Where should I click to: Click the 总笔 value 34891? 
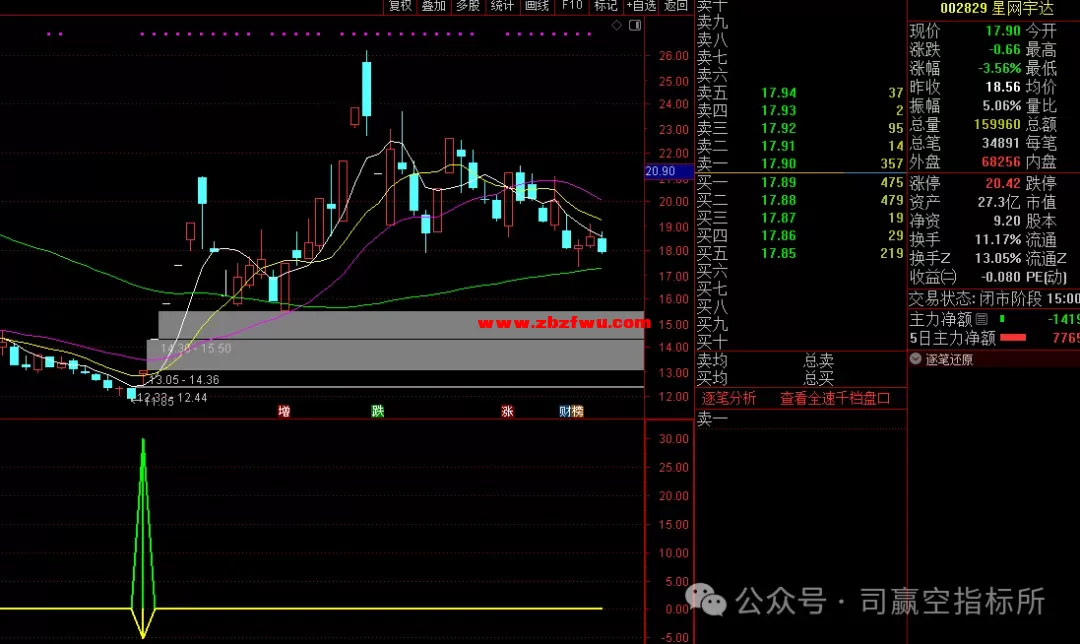coord(1001,143)
